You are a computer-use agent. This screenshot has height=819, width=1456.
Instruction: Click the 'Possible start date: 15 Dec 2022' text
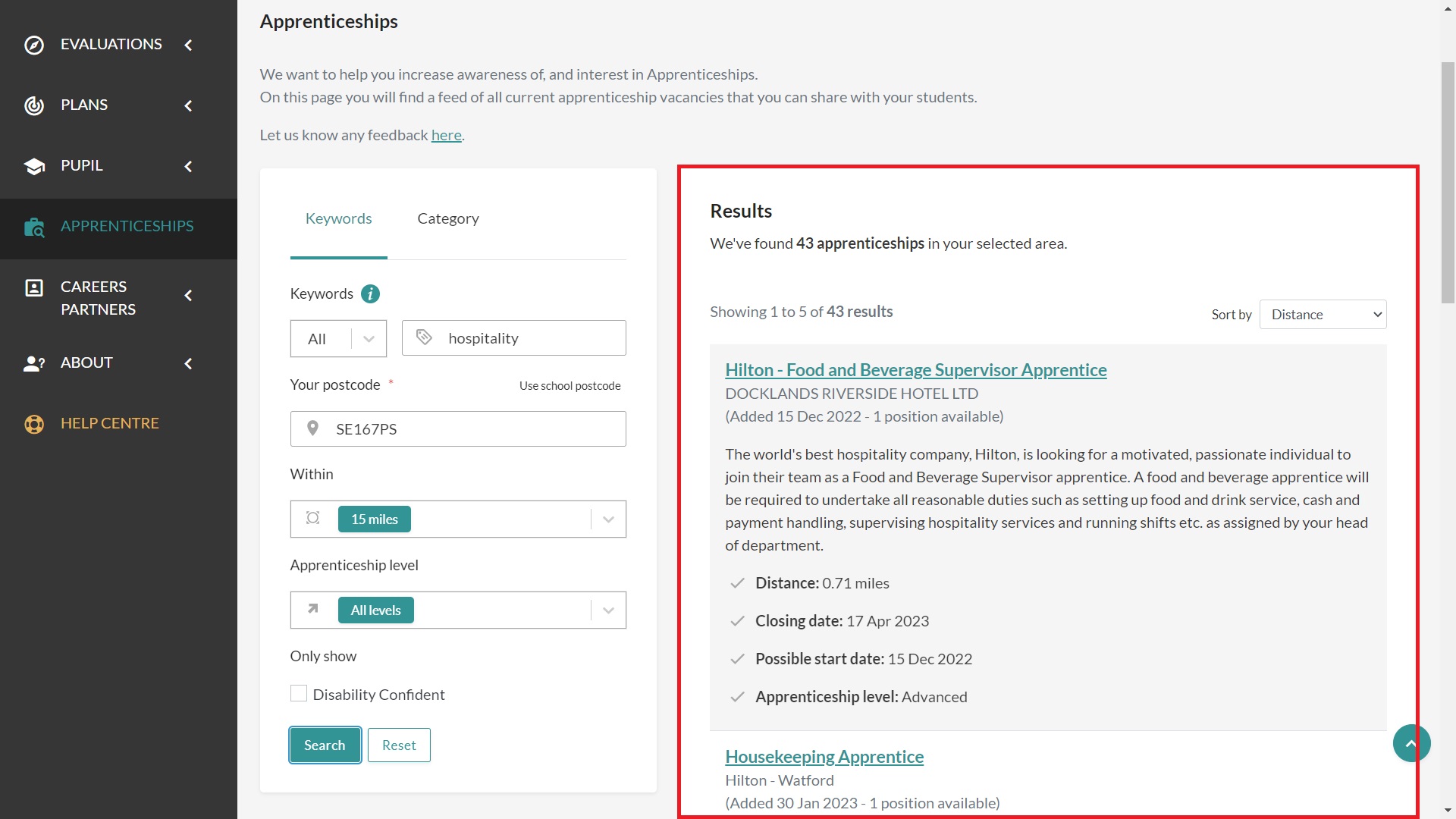864,659
